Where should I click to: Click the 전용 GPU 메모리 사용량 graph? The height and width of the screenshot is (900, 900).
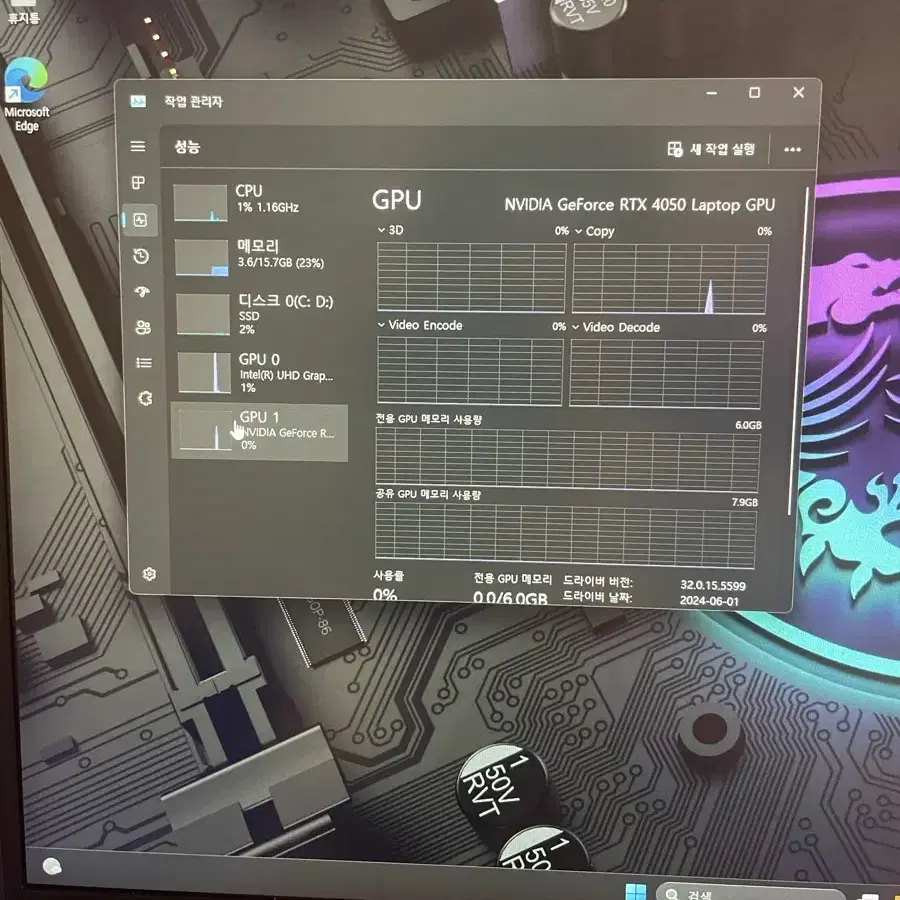(568, 460)
